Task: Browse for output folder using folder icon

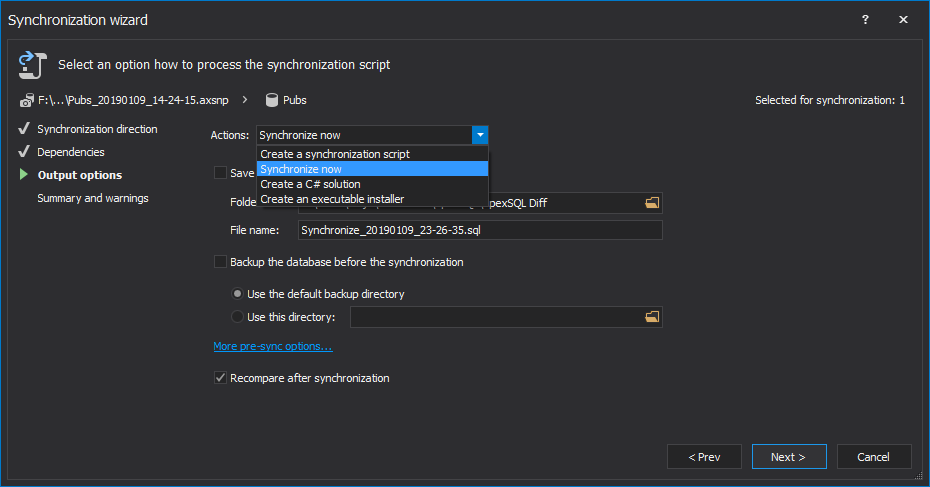Action: pos(652,203)
